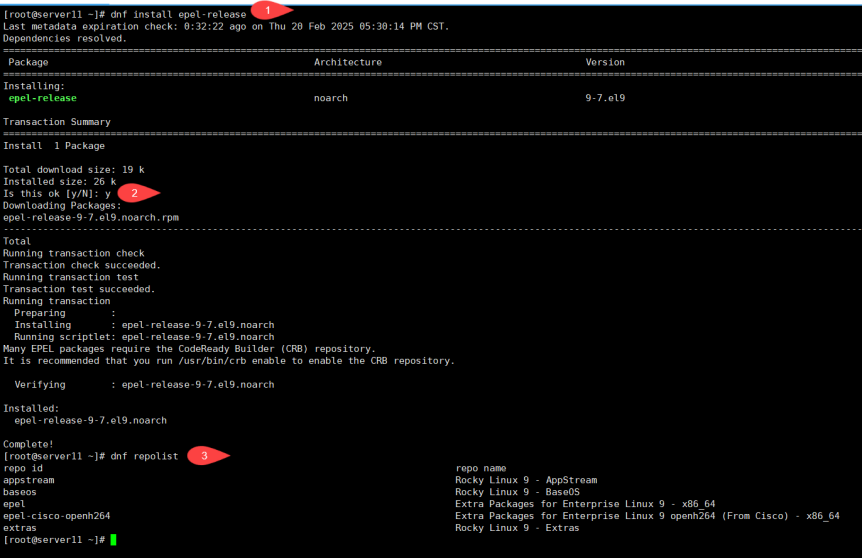Viewport: 863px width, 559px height.
Task: Click the red callout marker numbered 2
Action: pos(145,193)
